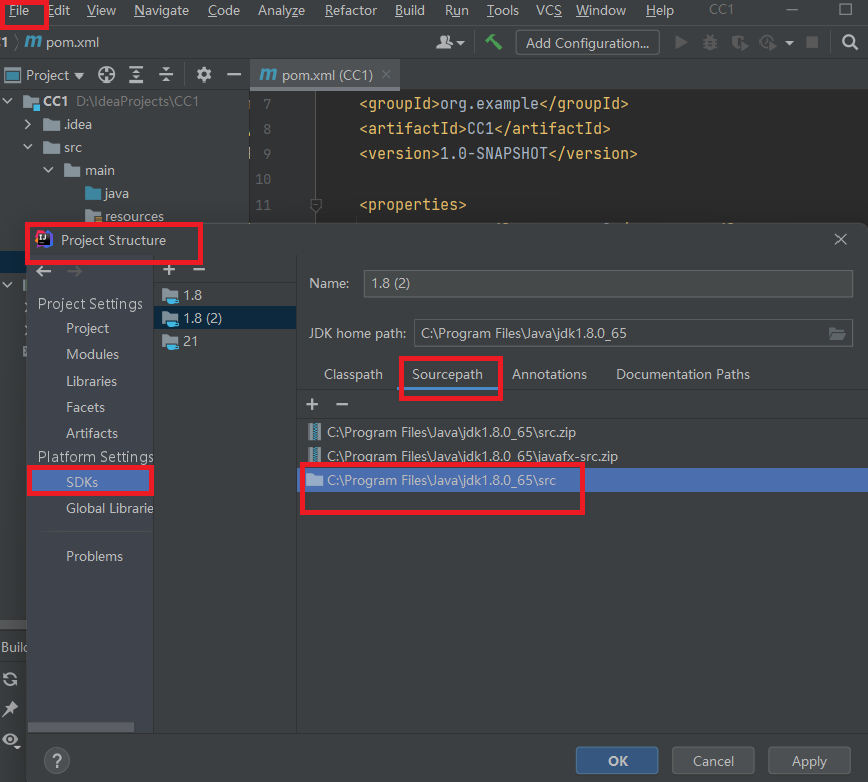Click the help question mark button
Viewport: 868px width, 782px height.
(56, 761)
